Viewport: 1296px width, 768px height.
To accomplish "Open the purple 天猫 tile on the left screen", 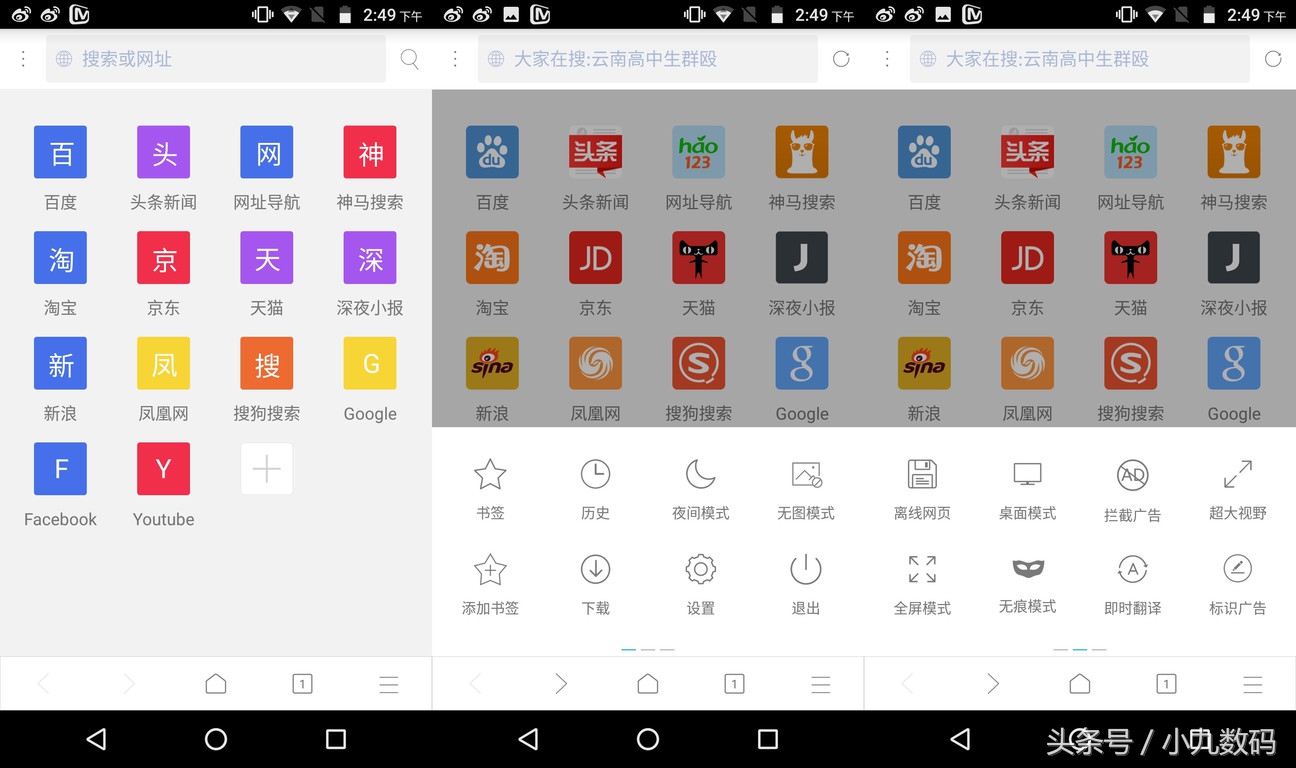I will [x=267, y=258].
